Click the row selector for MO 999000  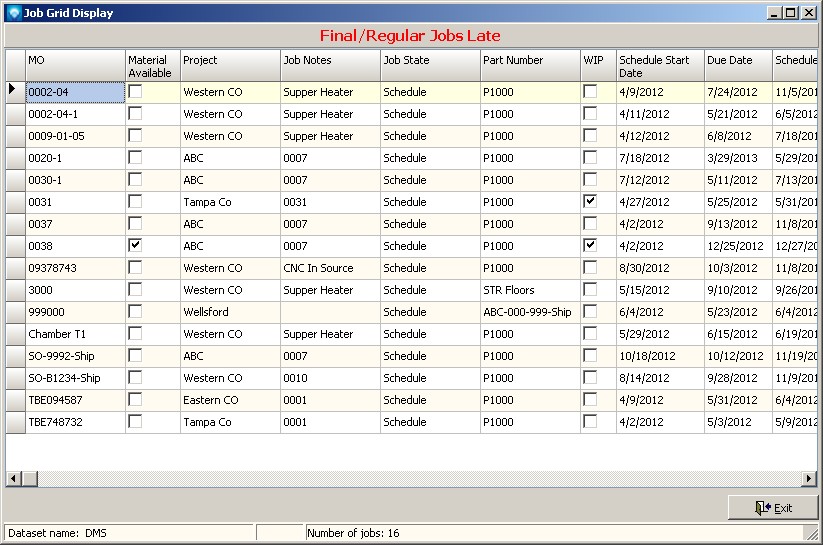click(x=14, y=312)
